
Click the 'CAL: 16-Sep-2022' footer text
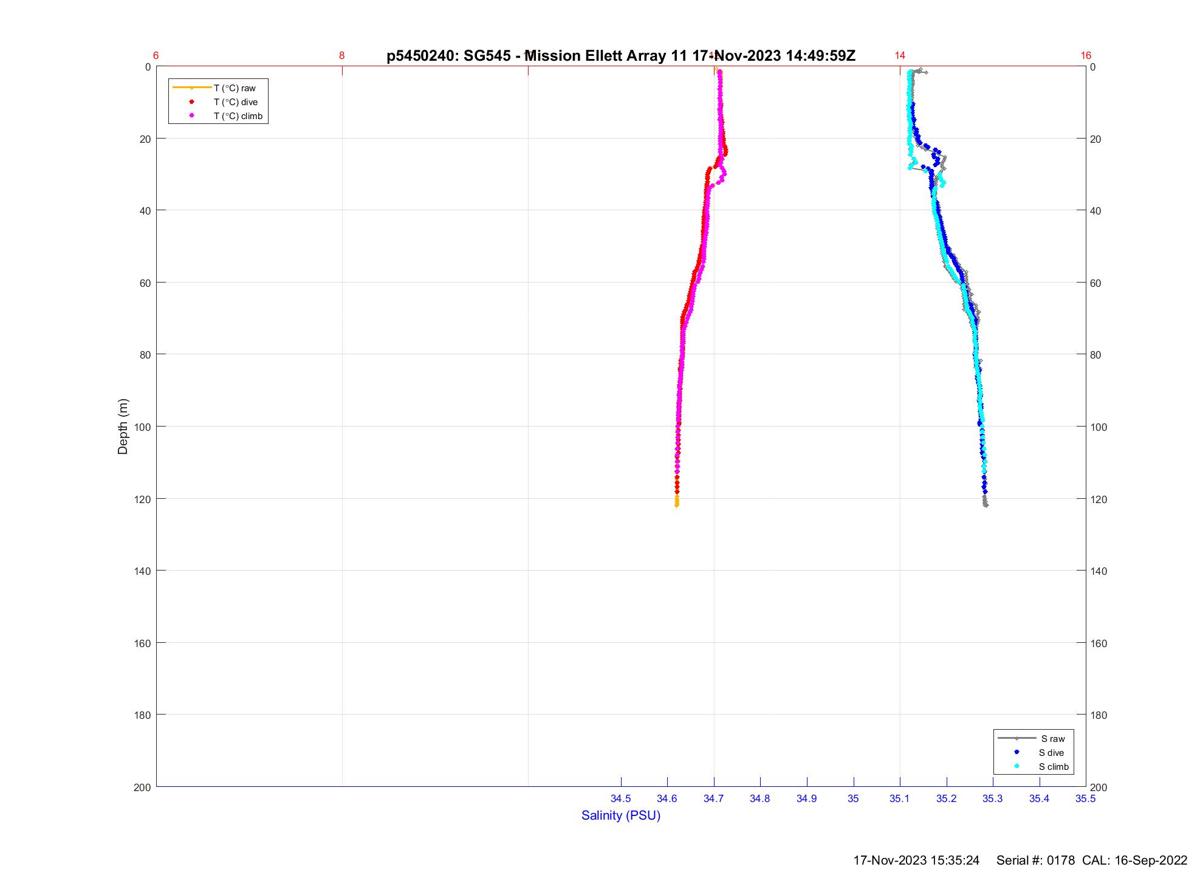(1135, 860)
